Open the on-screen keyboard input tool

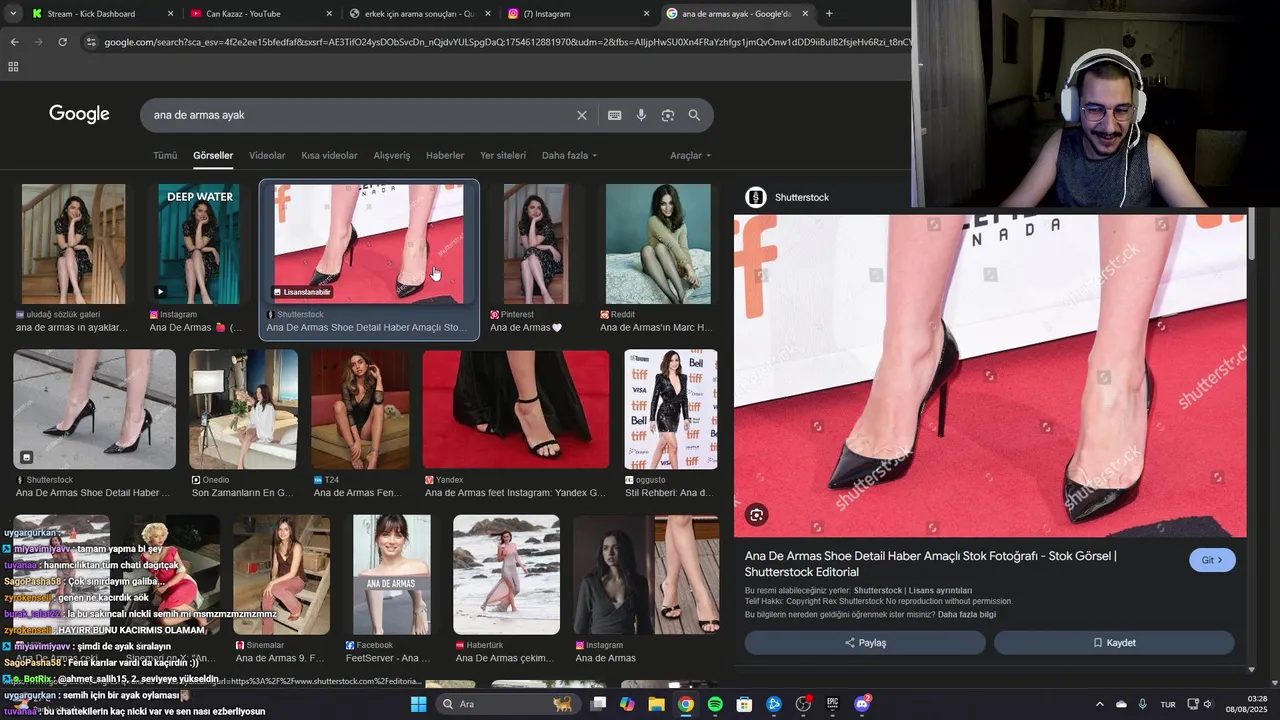(615, 115)
